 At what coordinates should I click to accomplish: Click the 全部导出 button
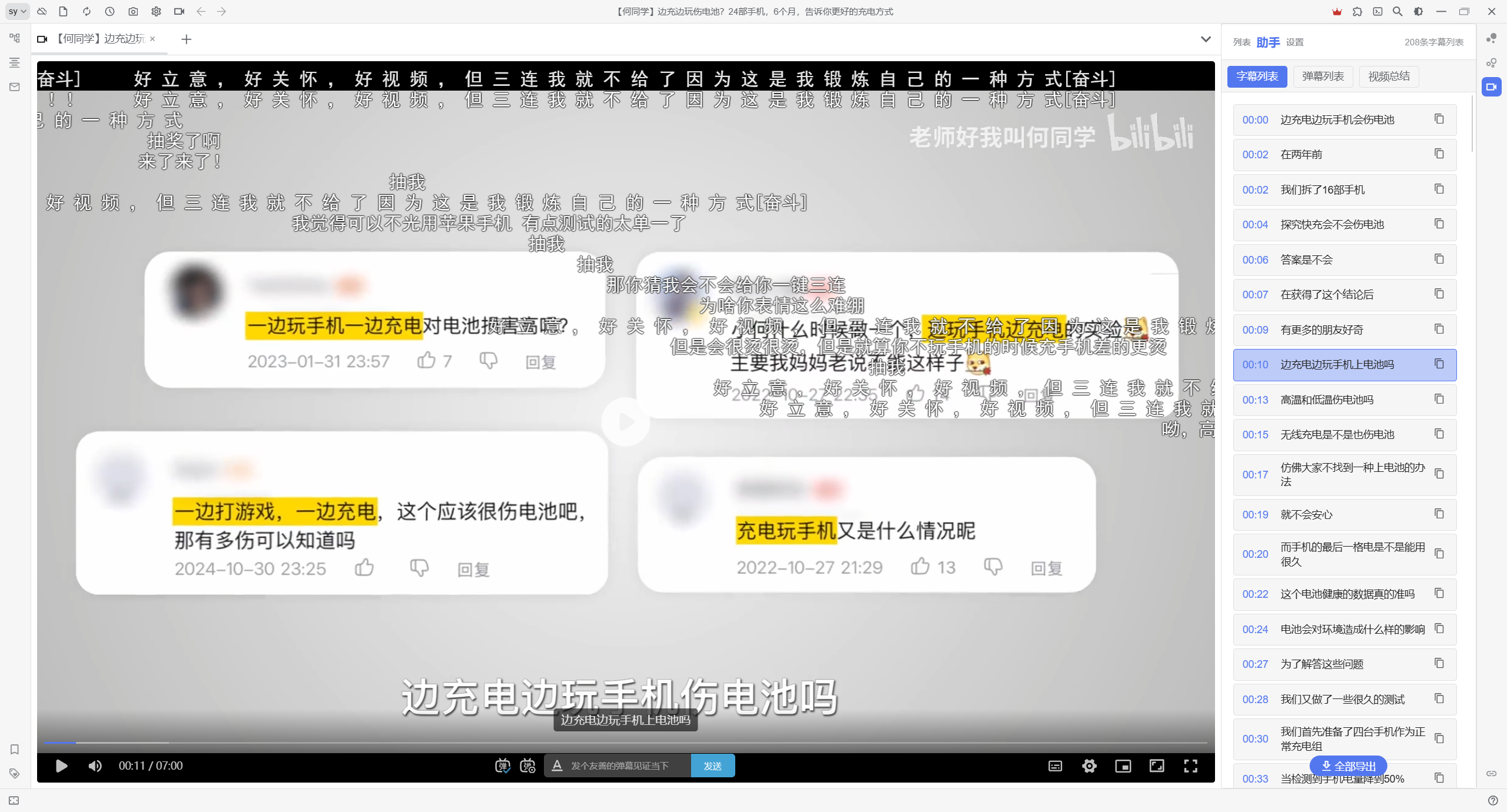(1348, 766)
